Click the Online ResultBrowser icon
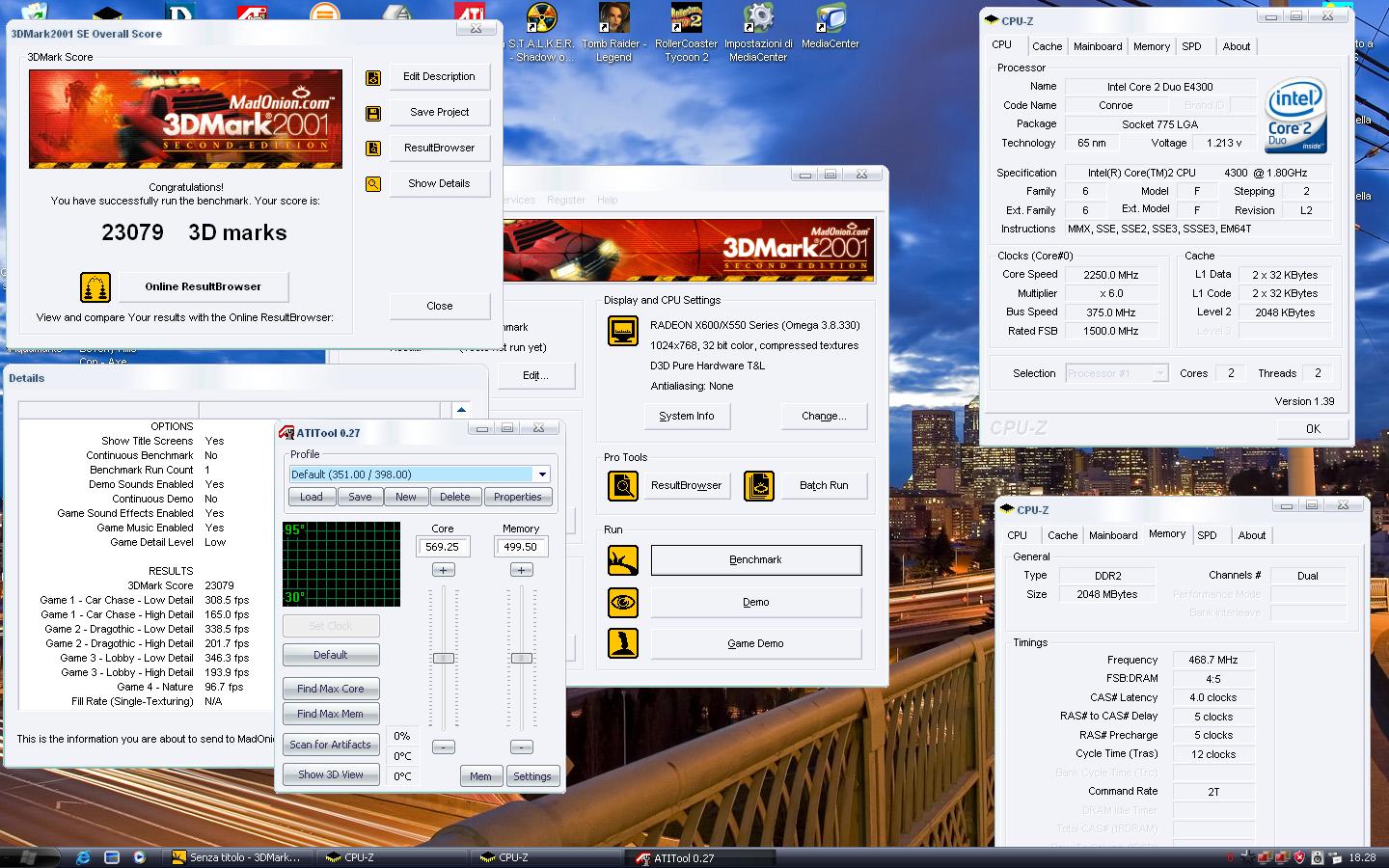Viewport: 1389px width, 868px height. (95, 287)
